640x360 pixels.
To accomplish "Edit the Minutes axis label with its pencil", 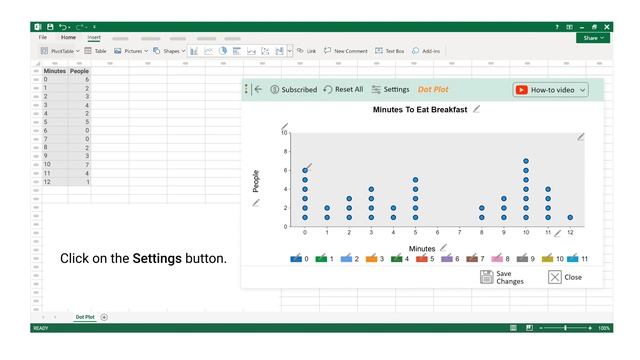I will pyautogui.click(x=443, y=247).
